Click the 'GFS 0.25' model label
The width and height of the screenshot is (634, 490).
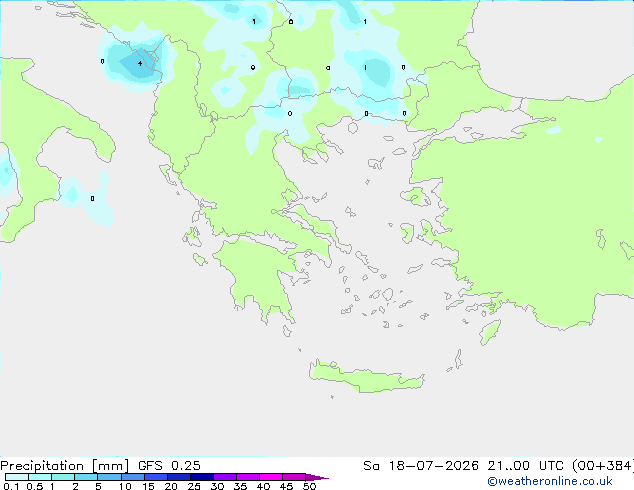click(x=169, y=466)
